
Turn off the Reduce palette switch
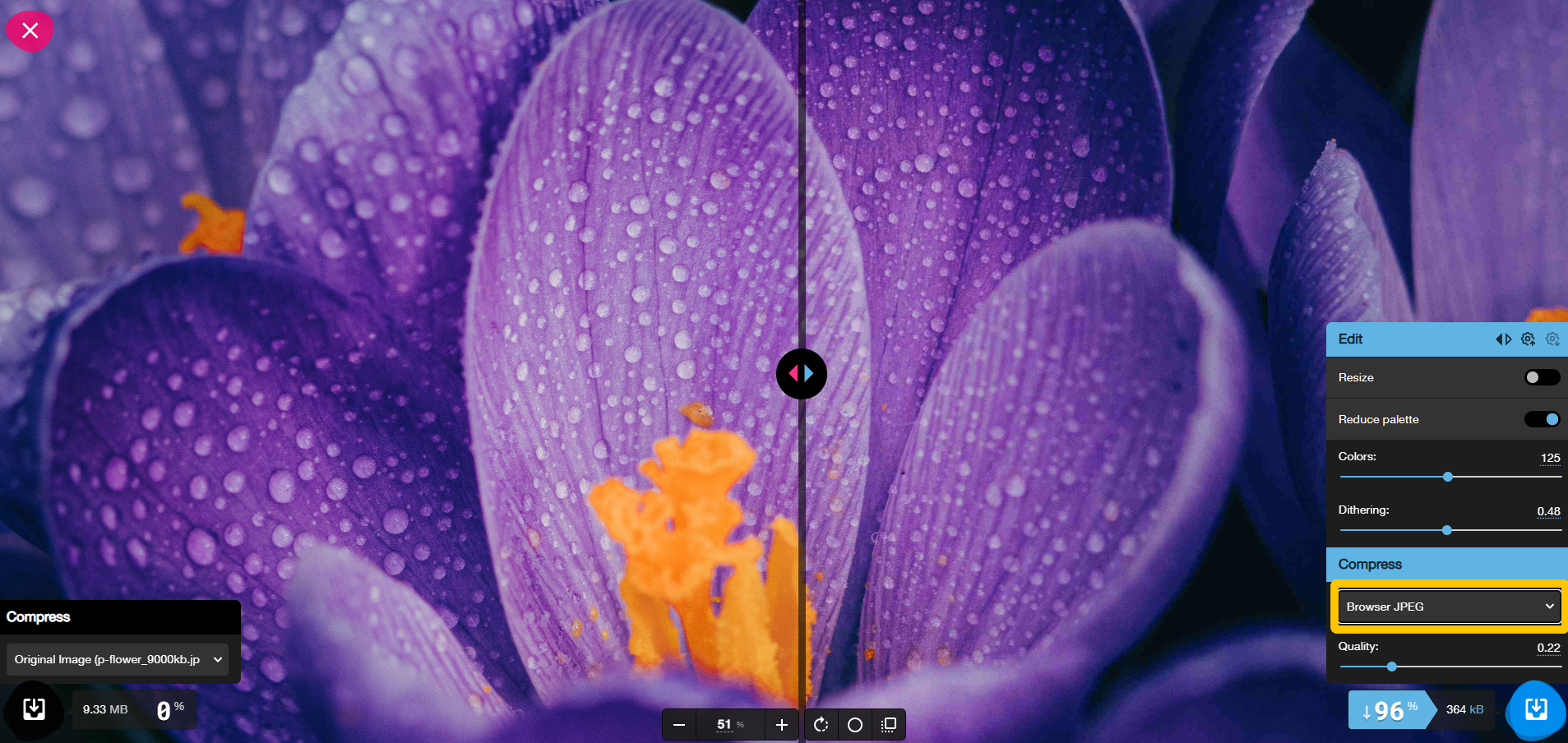tap(1542, 419)
